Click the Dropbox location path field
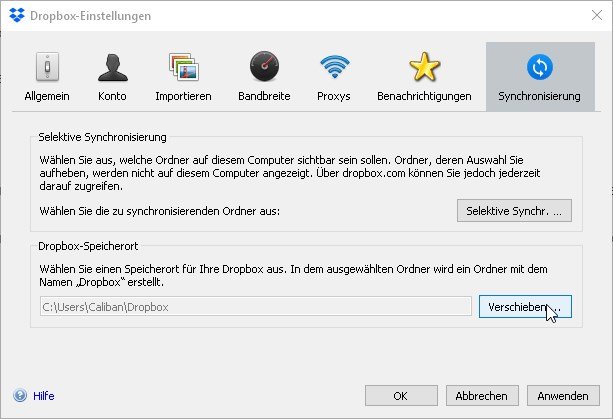This screenshot has height=419, width=613. (x=256, y=307)
